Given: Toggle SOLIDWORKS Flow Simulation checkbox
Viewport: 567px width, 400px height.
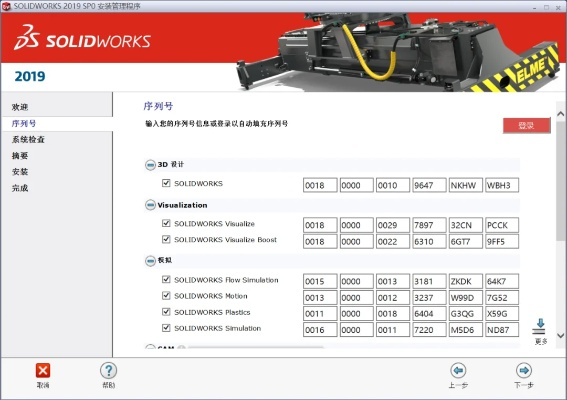Looking at the screenshot, I should (x=166, y=279).
